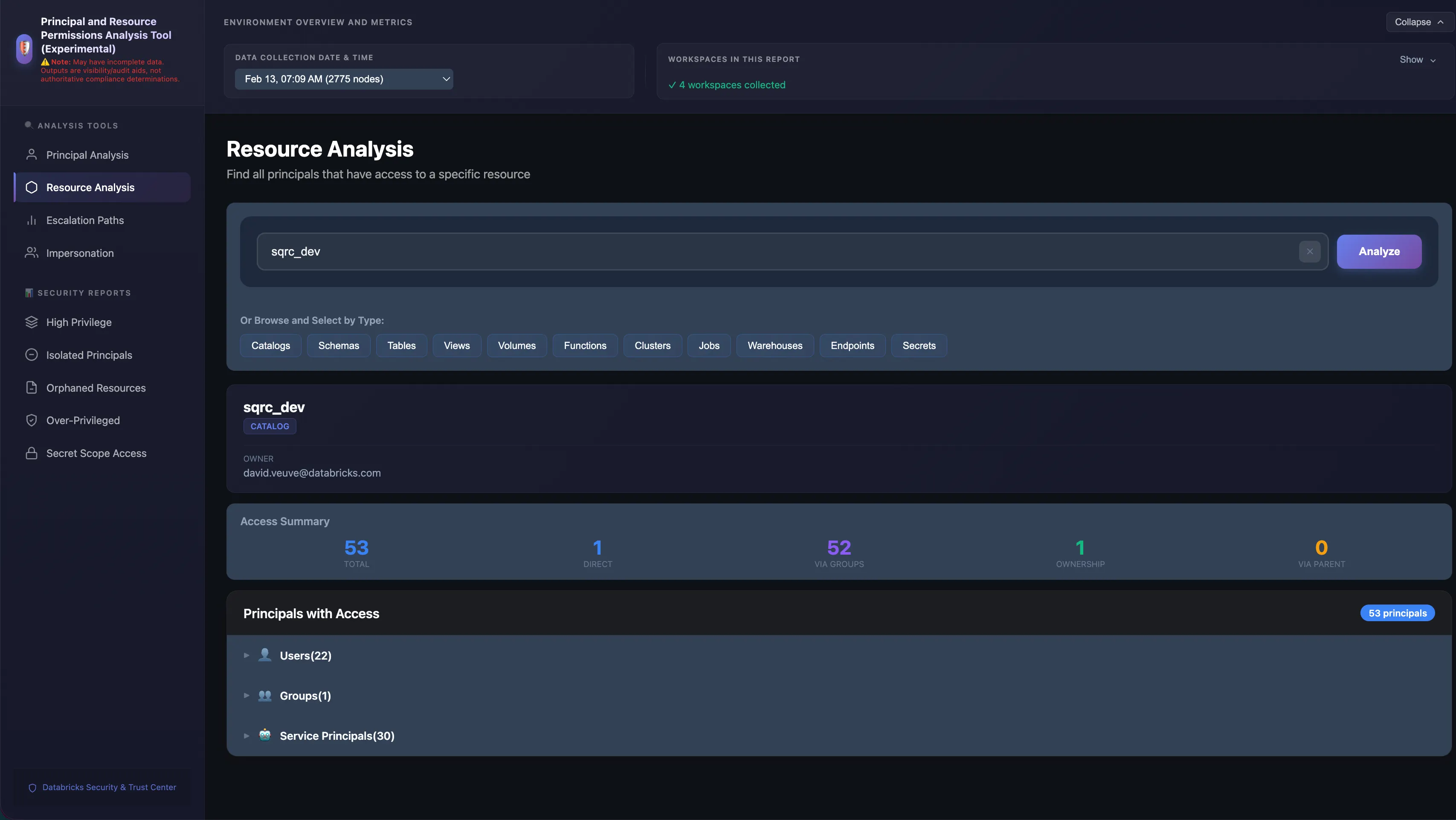This screenshot has width=1456, height=820.
Task: Open Databricks Security & Trust Center link
Action: click(108, 787)
